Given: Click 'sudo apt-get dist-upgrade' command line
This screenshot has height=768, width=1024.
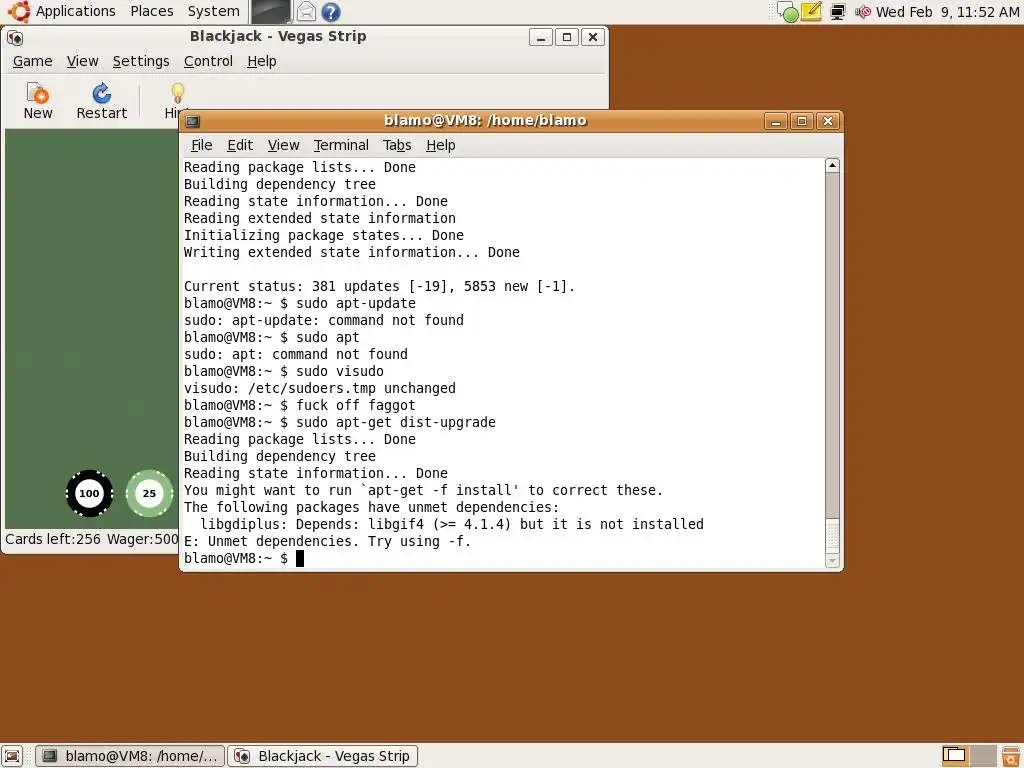Looking at the screenshot, I should [340, 423].
